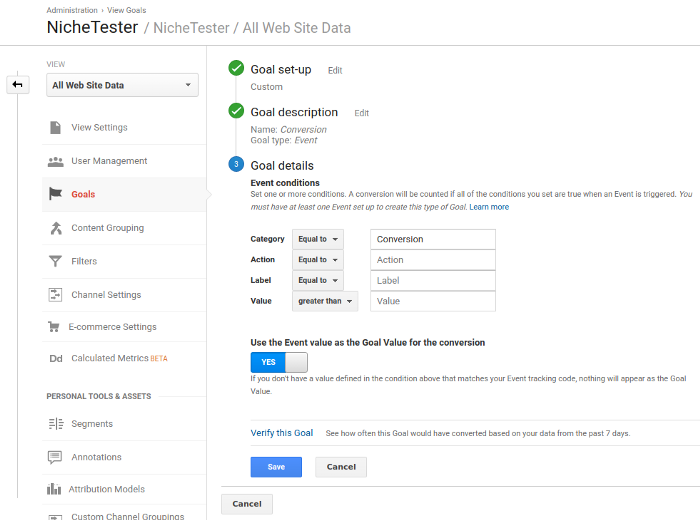Image resolution: width=700 pixels, height=520 pixels.
Task: Click the Goal set-up heading
Action: [281, 70]
